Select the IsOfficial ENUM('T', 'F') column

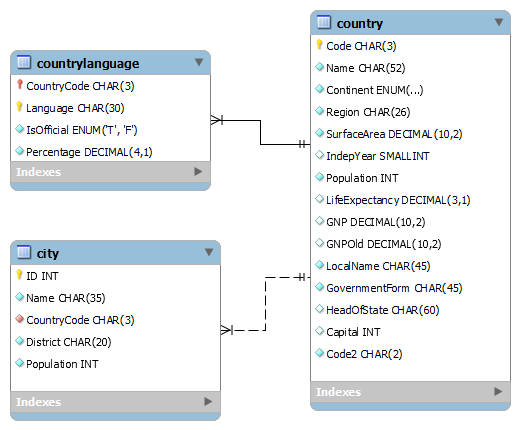pos(82,130)
